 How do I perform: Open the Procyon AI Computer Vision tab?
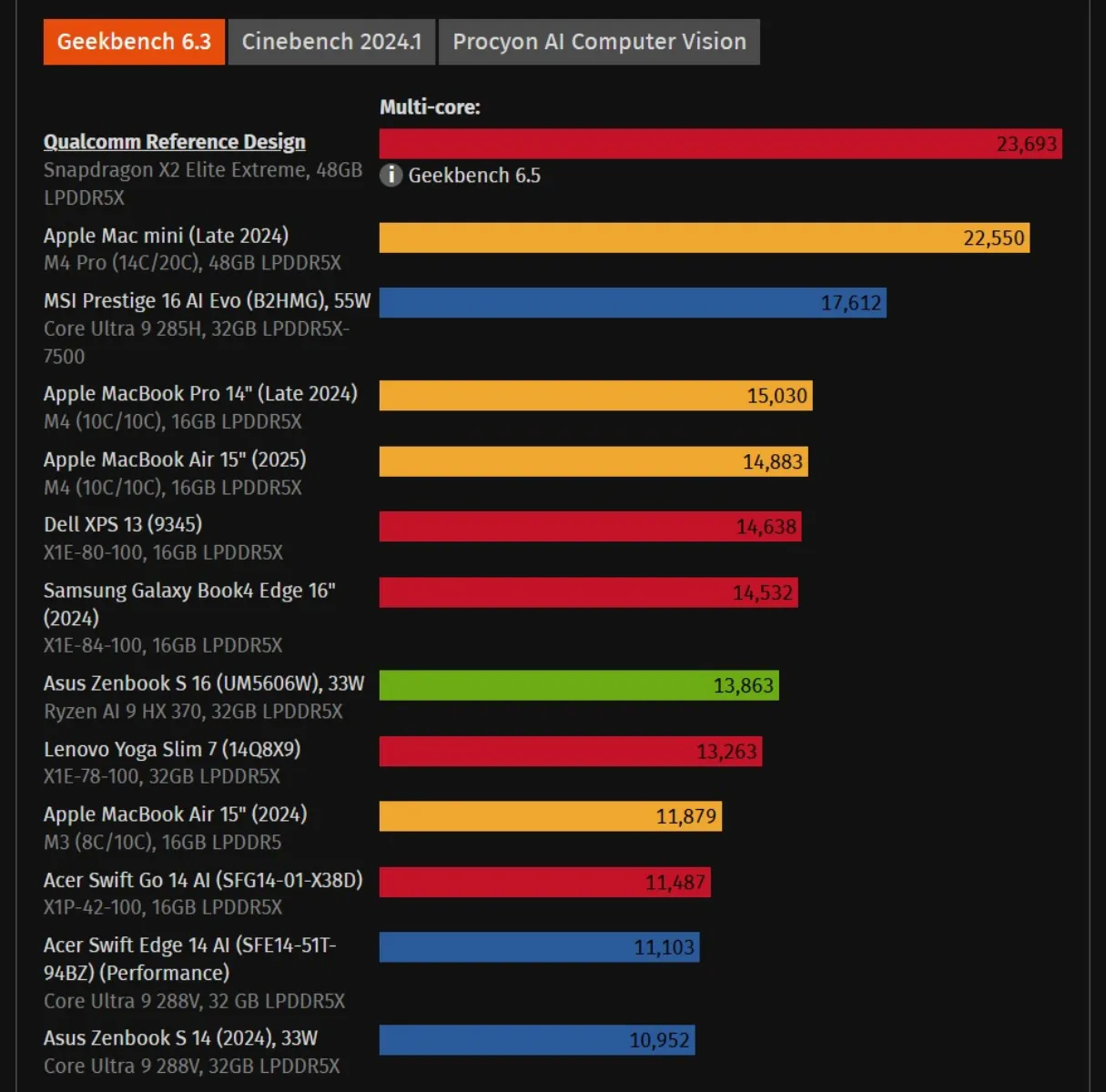(599, 42)
